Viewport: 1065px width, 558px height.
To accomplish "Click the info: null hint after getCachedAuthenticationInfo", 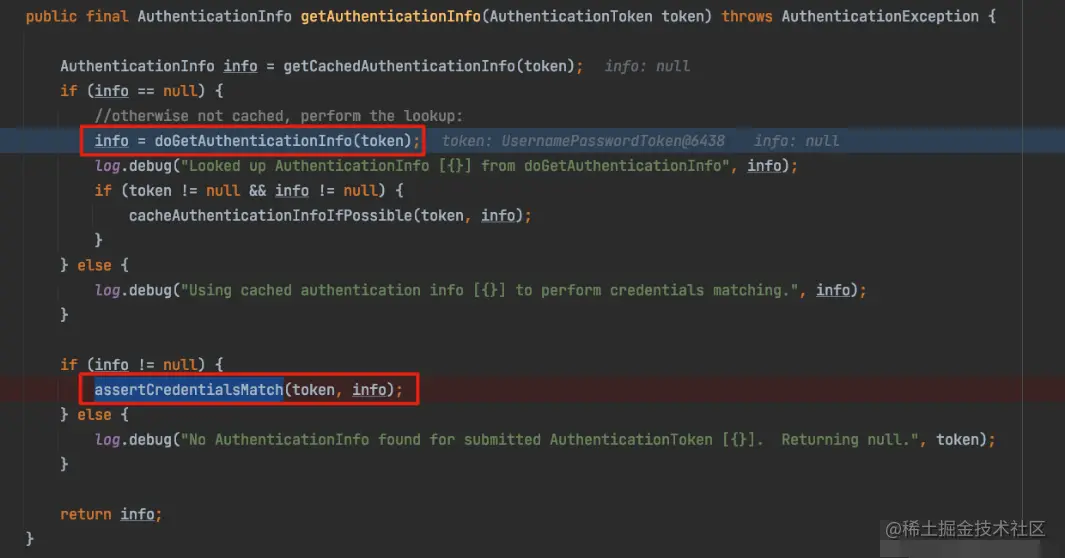I will [647, 66].
